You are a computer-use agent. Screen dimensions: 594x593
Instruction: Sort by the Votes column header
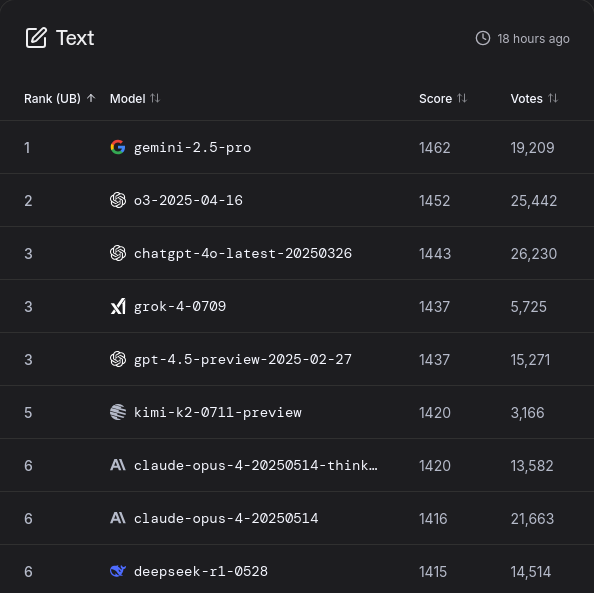click(x=534, y=99)
